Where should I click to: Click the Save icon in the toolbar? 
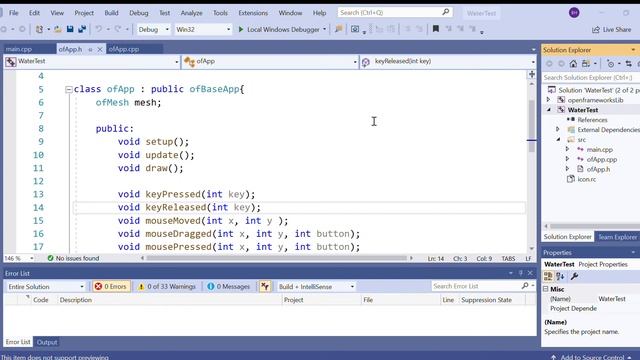(x=70, y=29)
